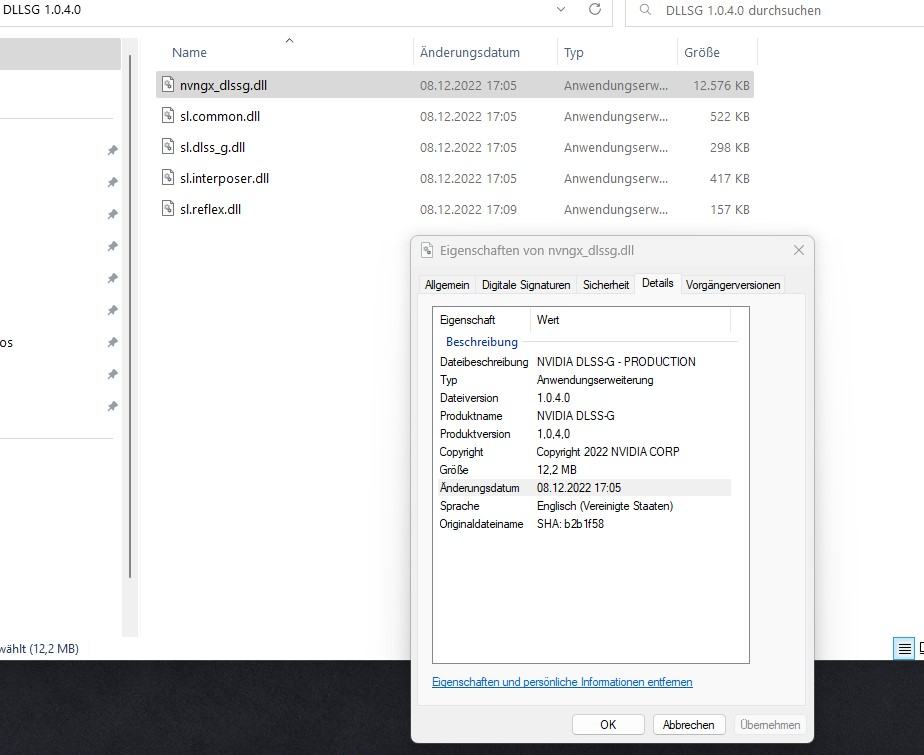Click the sl.dlss_g.dll file icon
Viewport: 924px width, 755px height.
(168, 147)
